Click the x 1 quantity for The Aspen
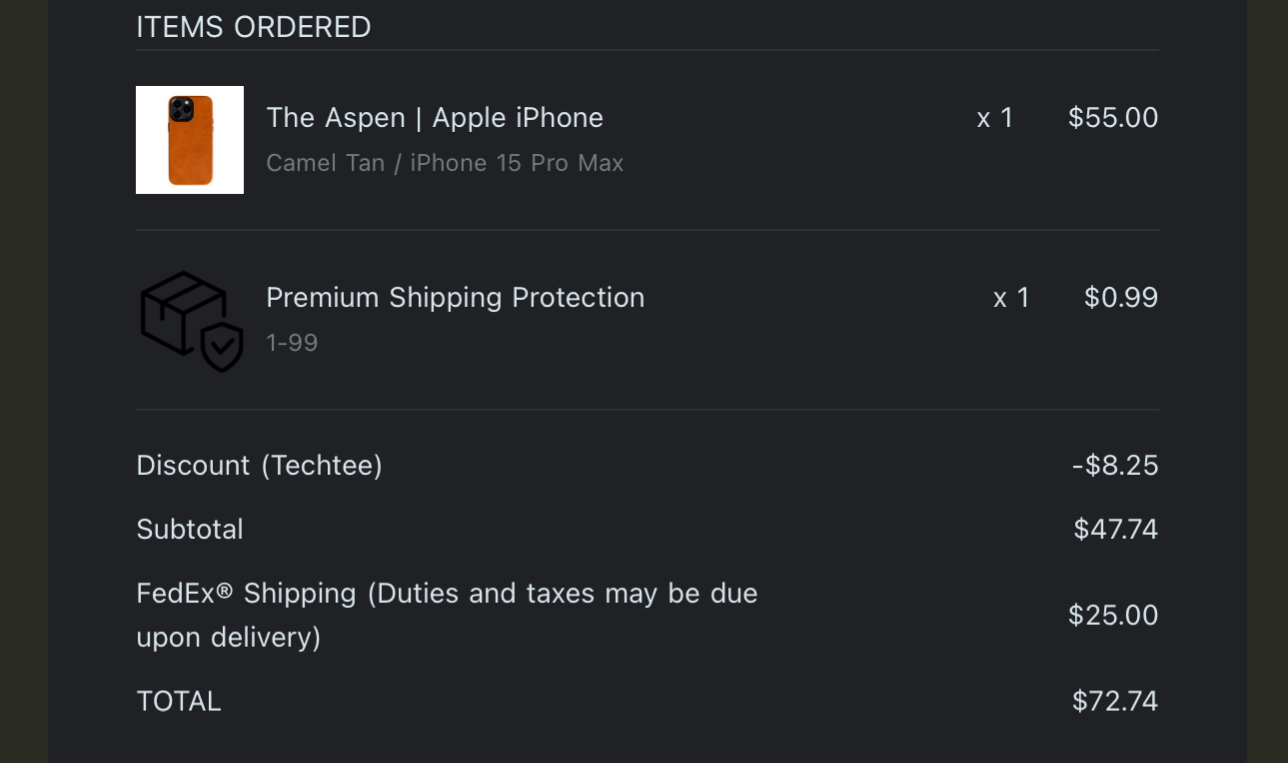The height and width of the screenshot is (763, 1288). [994, 119]
